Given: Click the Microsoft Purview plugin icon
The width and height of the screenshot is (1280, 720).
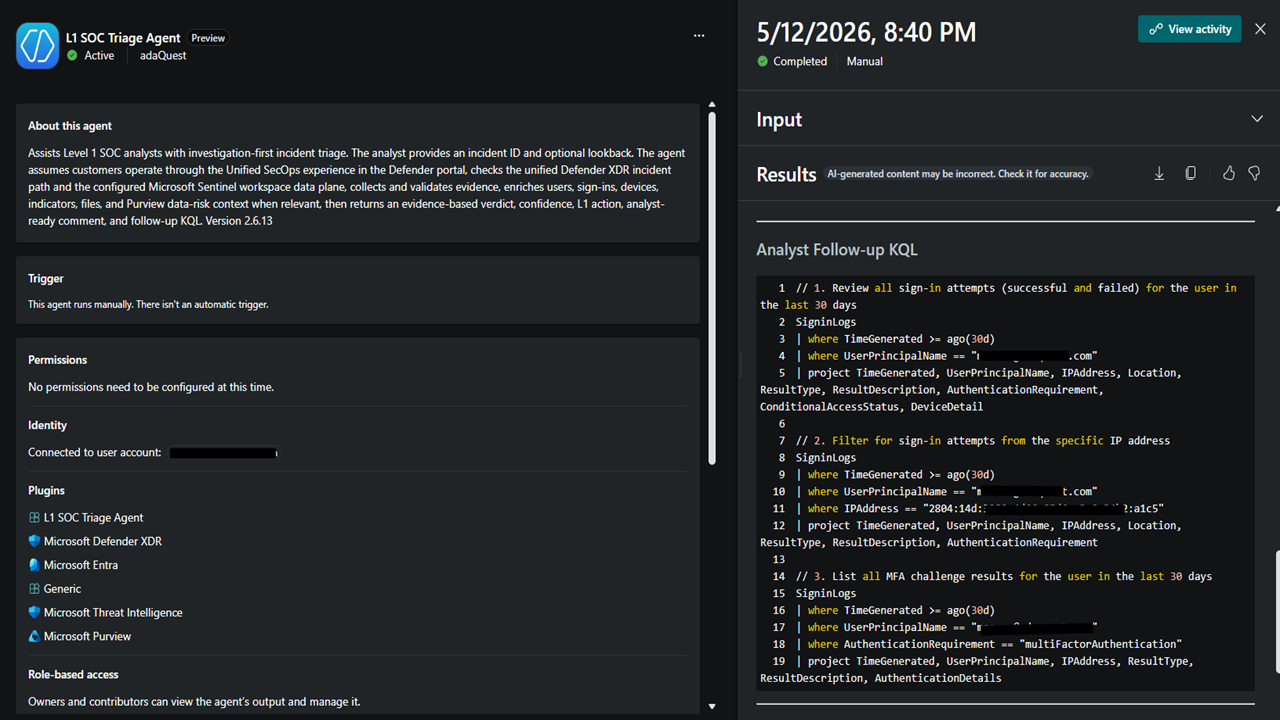Looking at the screenshot, I should pos(34,636).
